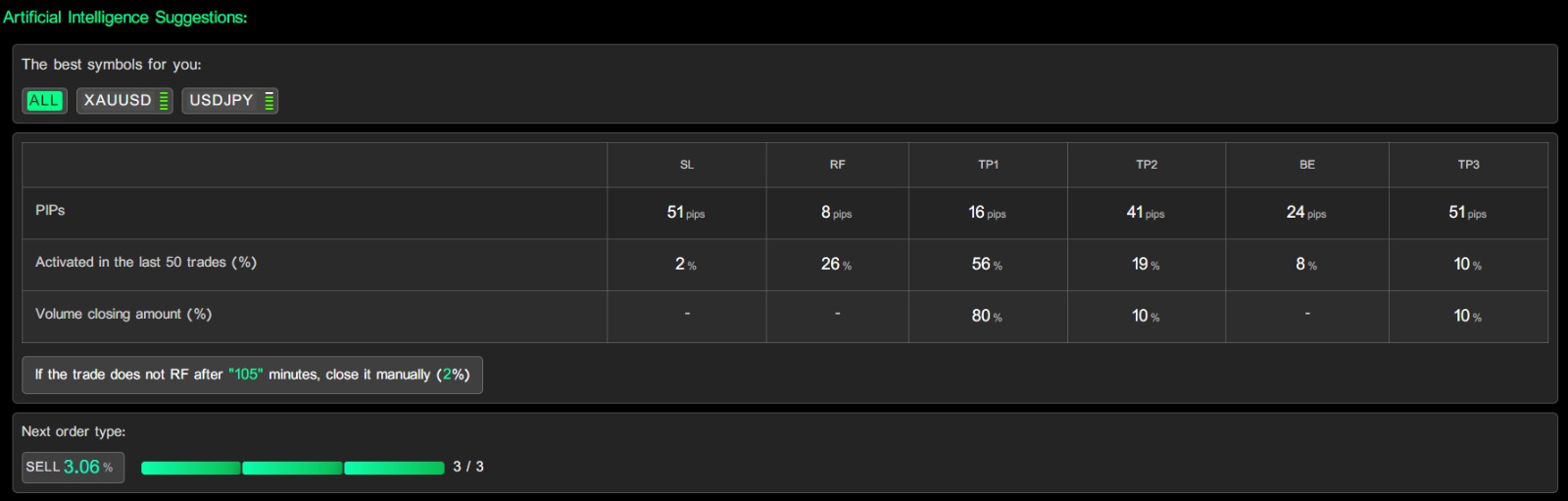1568x501 pixels.
Task: Click the signal-strength bars icon on XAUUSD
Action: (x=164, y=101)
